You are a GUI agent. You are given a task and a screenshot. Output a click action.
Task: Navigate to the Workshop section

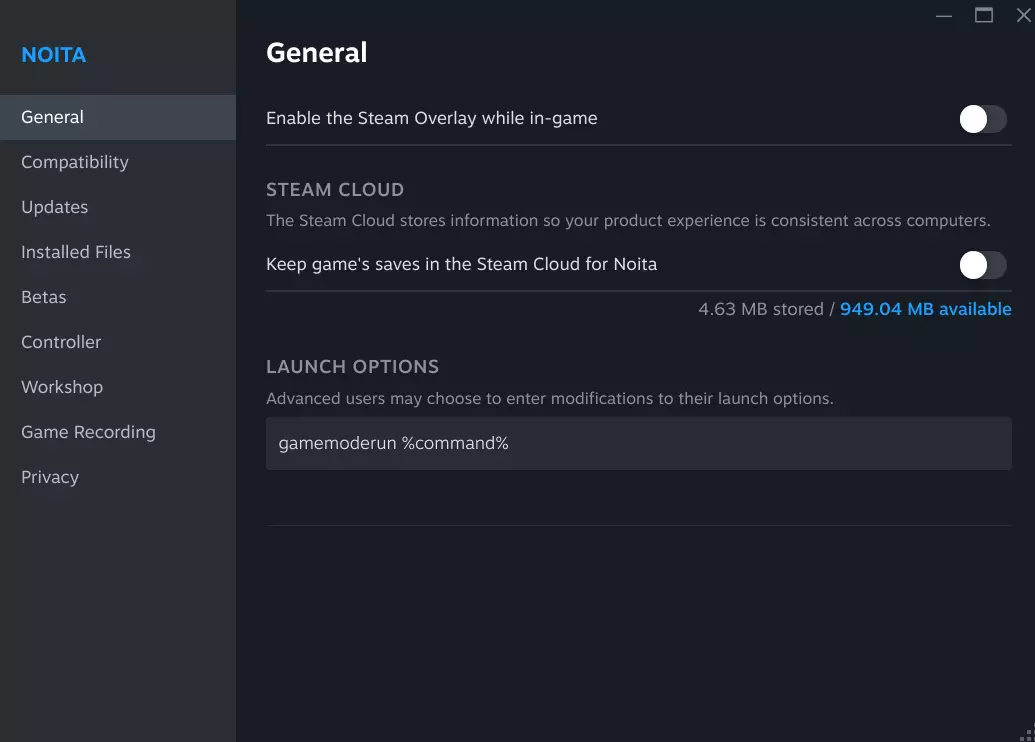point(62,387)
